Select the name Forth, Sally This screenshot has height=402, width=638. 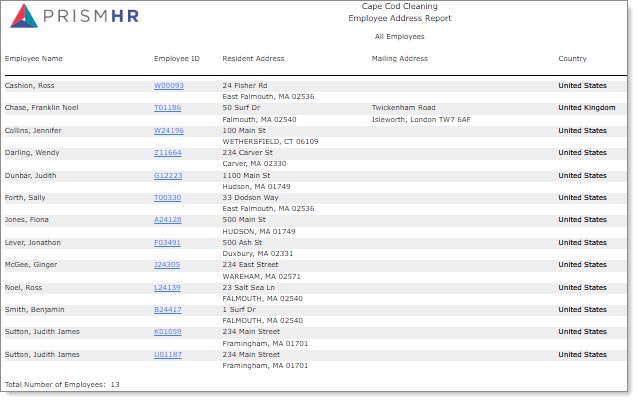click(x=25, y=198)
